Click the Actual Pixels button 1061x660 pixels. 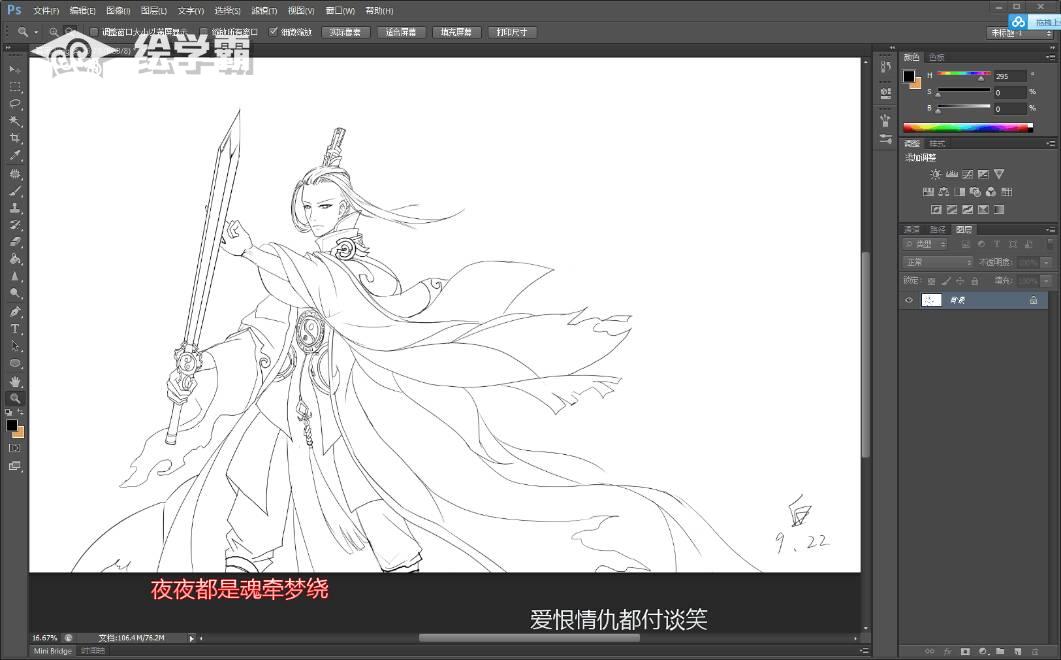345,32
